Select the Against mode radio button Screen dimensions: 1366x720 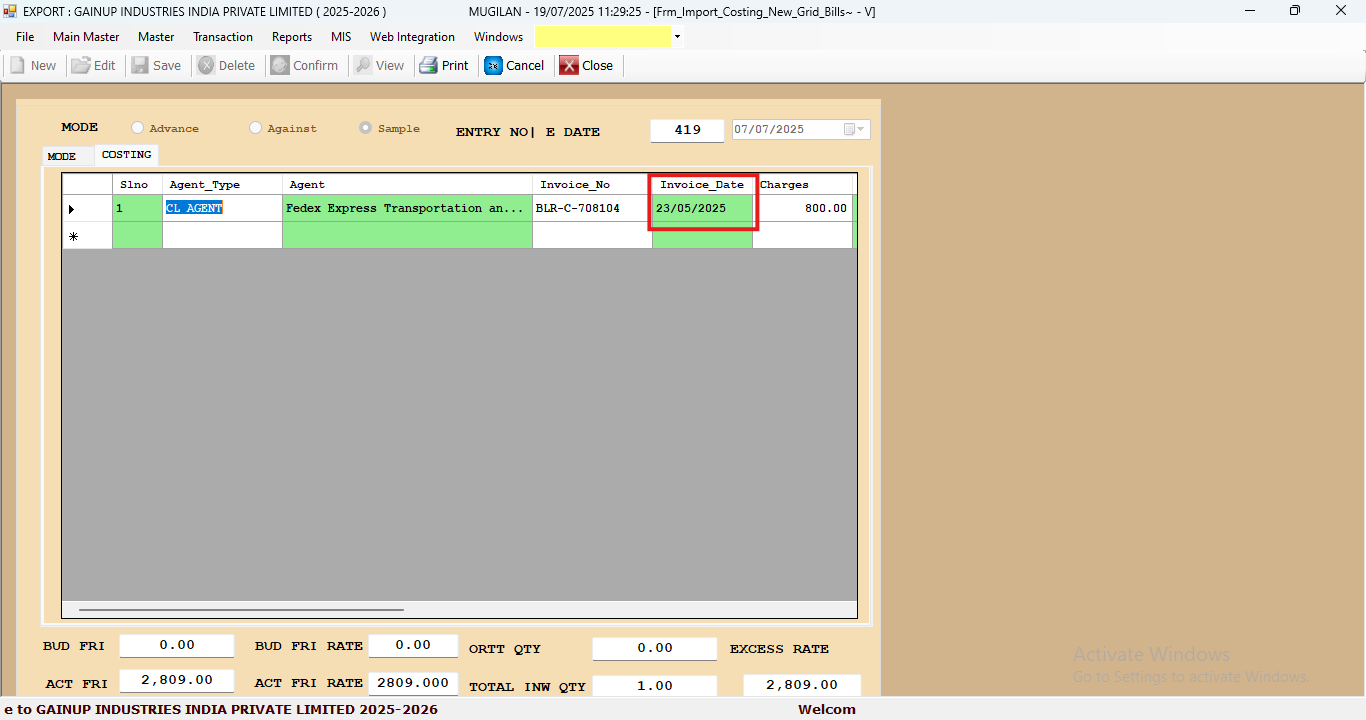(x=256, y=128)
